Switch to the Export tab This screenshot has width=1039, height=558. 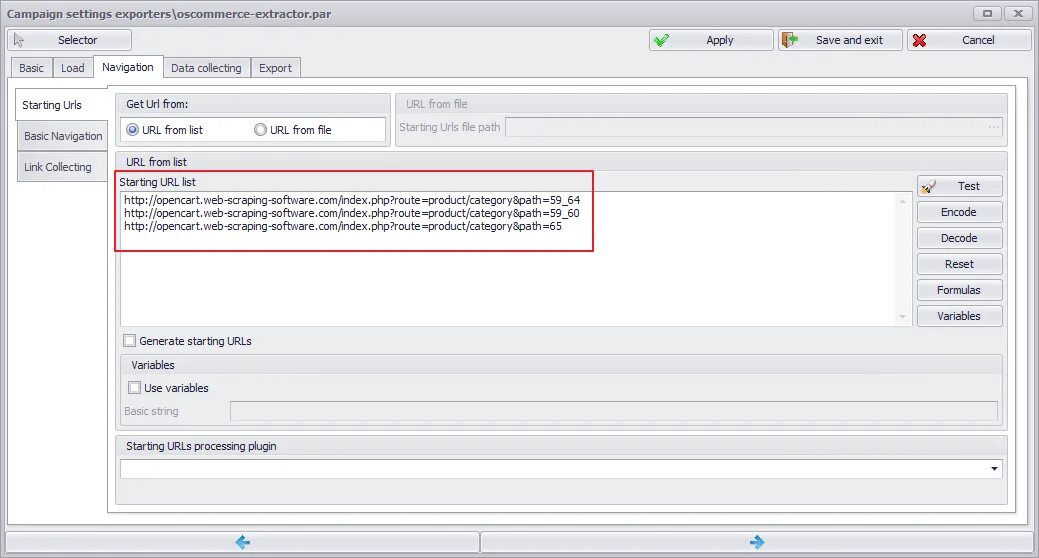pos(275,68)
